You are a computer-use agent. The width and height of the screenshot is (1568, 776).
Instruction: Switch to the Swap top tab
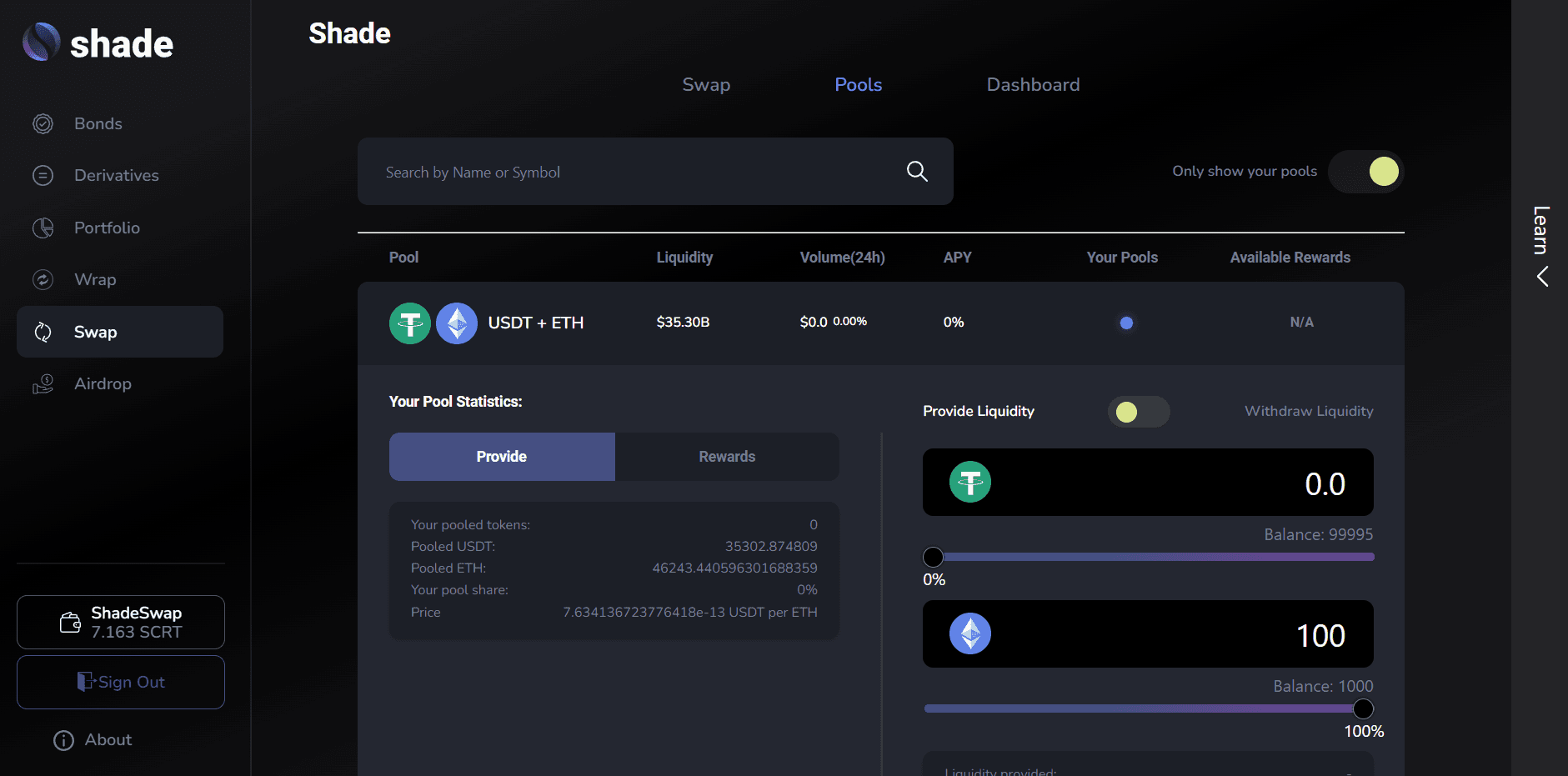(706, 84)
